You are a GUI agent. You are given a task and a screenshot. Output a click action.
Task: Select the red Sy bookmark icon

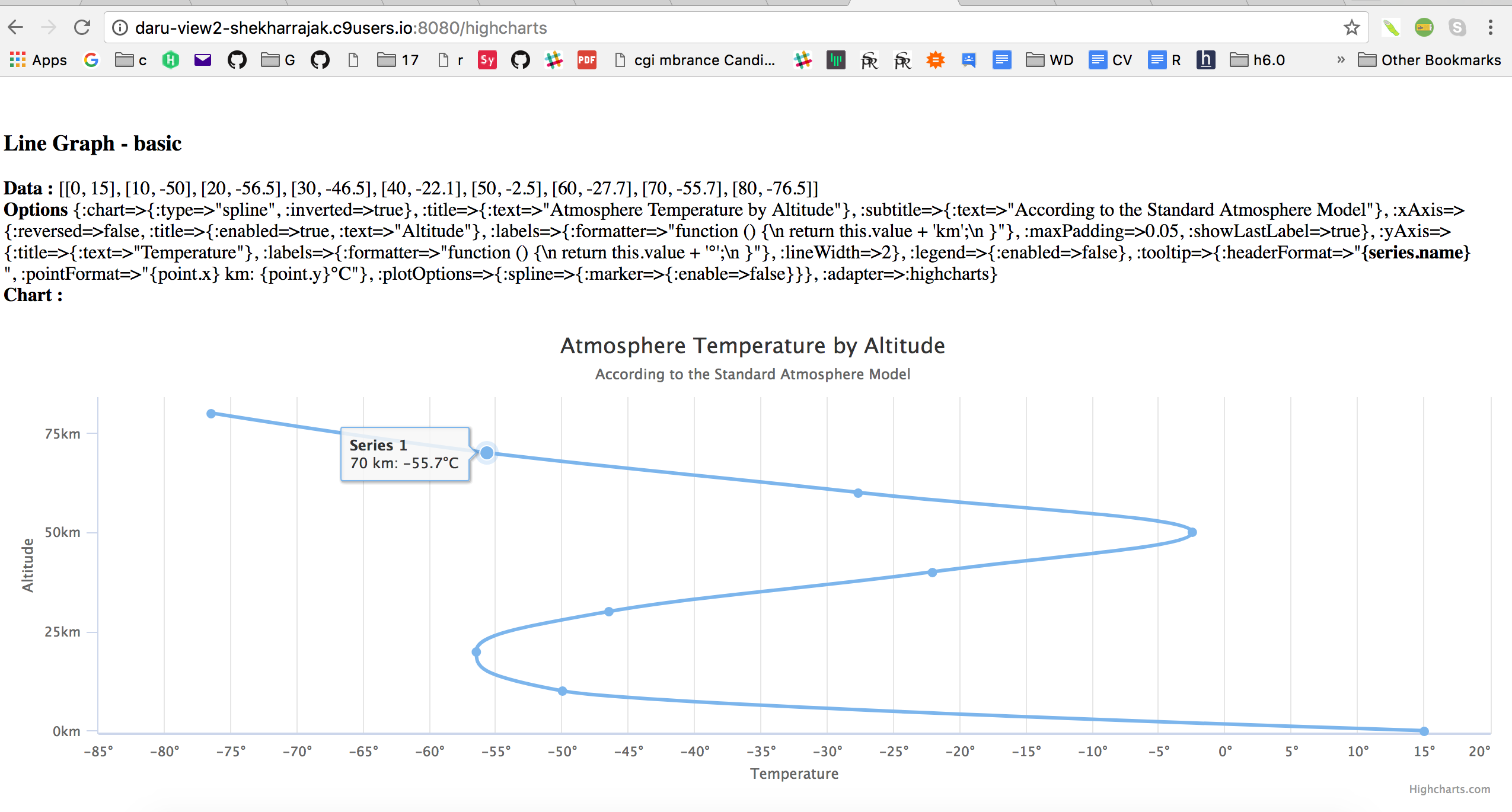click(487, 60)
